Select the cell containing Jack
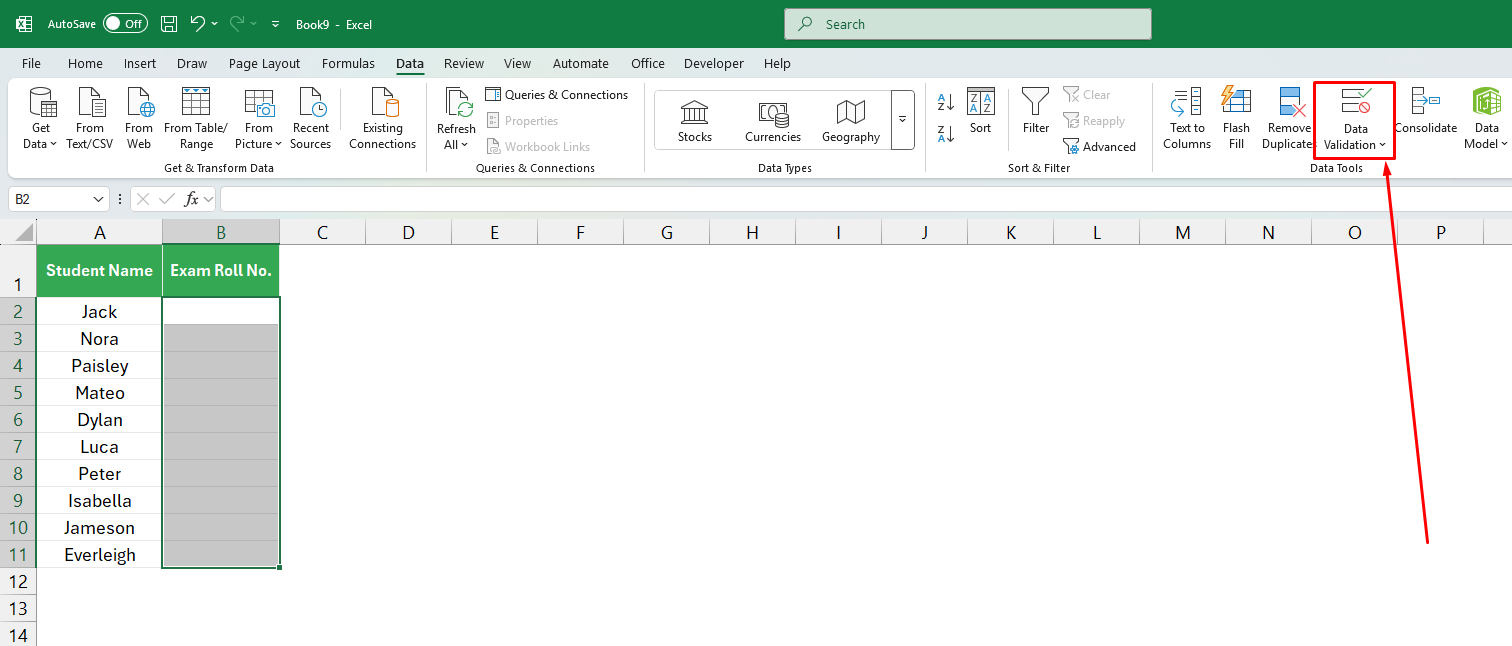 pyautogui.click(x=99, y=311)
